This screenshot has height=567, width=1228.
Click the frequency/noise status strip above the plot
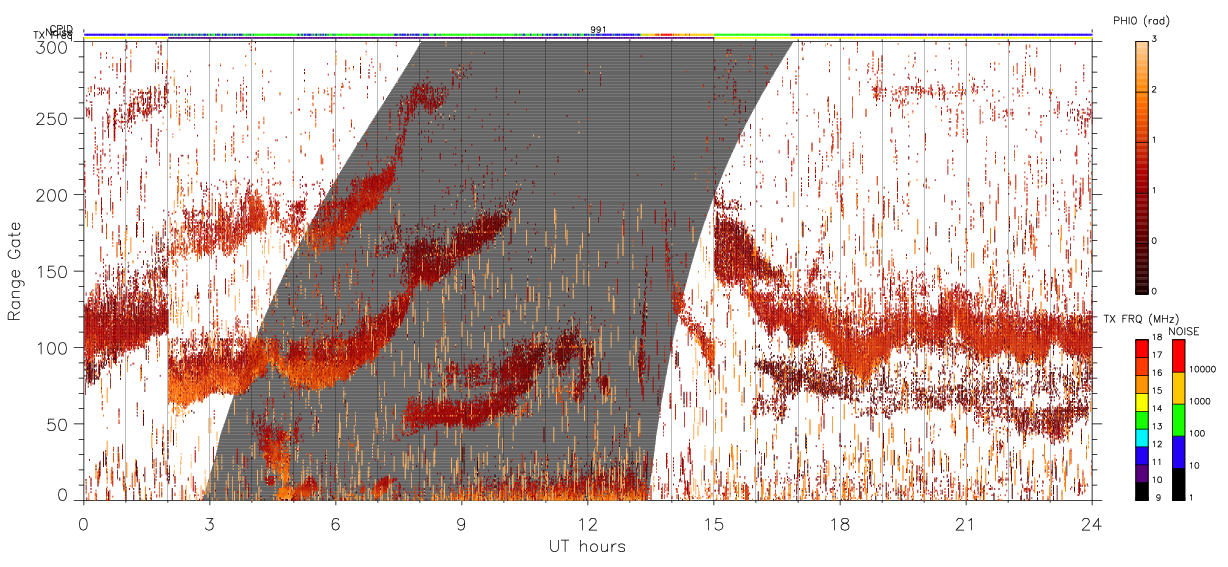click(587, 36)
